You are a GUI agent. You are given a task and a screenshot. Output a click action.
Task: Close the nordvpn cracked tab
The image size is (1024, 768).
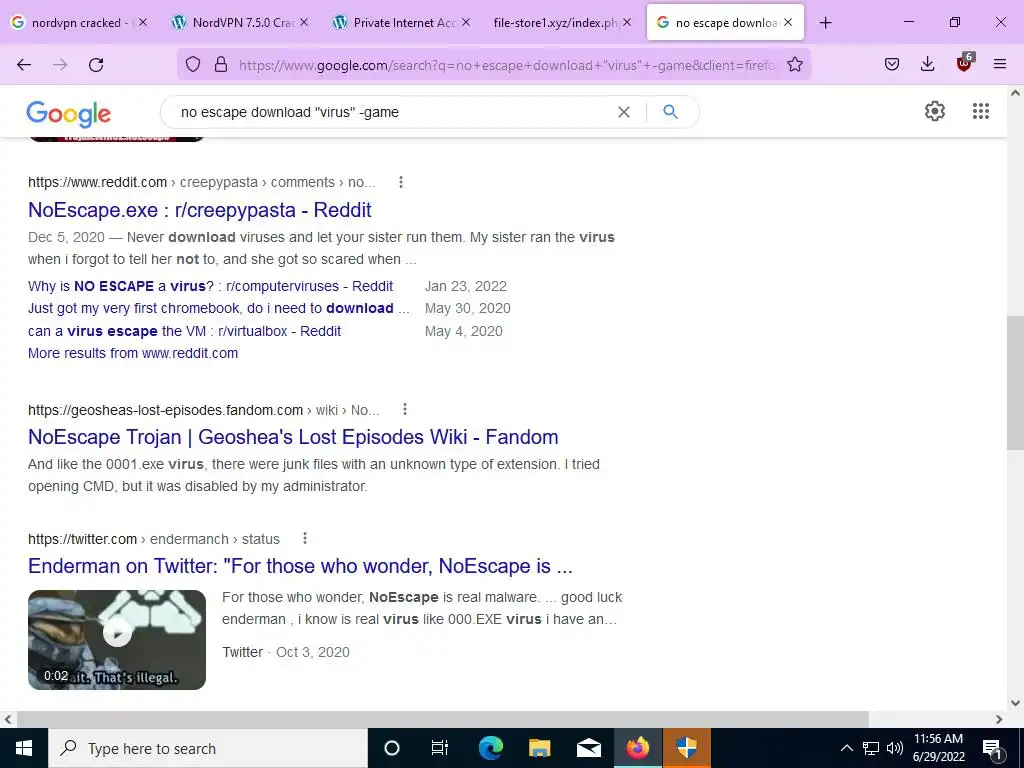pyautogui.click(x=143, y=22)
